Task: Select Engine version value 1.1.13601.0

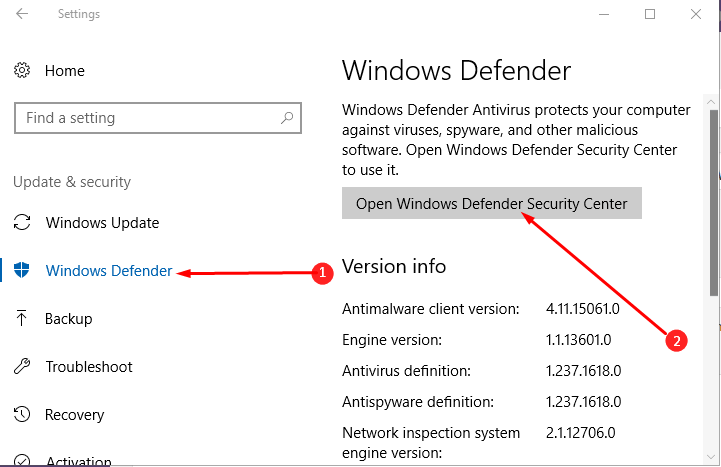Action: point(578,340)
